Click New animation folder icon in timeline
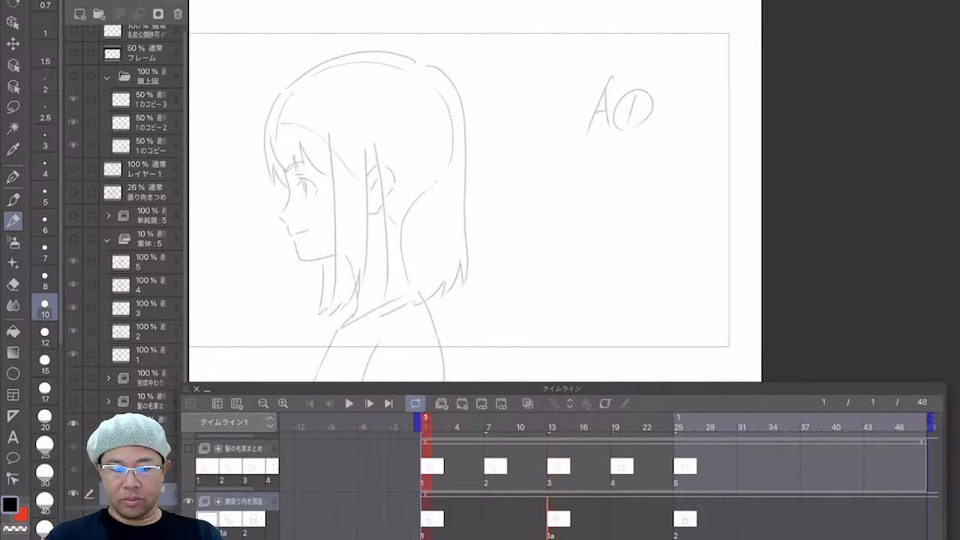Viewport: 960px width, 540px height. coord(441,403)
